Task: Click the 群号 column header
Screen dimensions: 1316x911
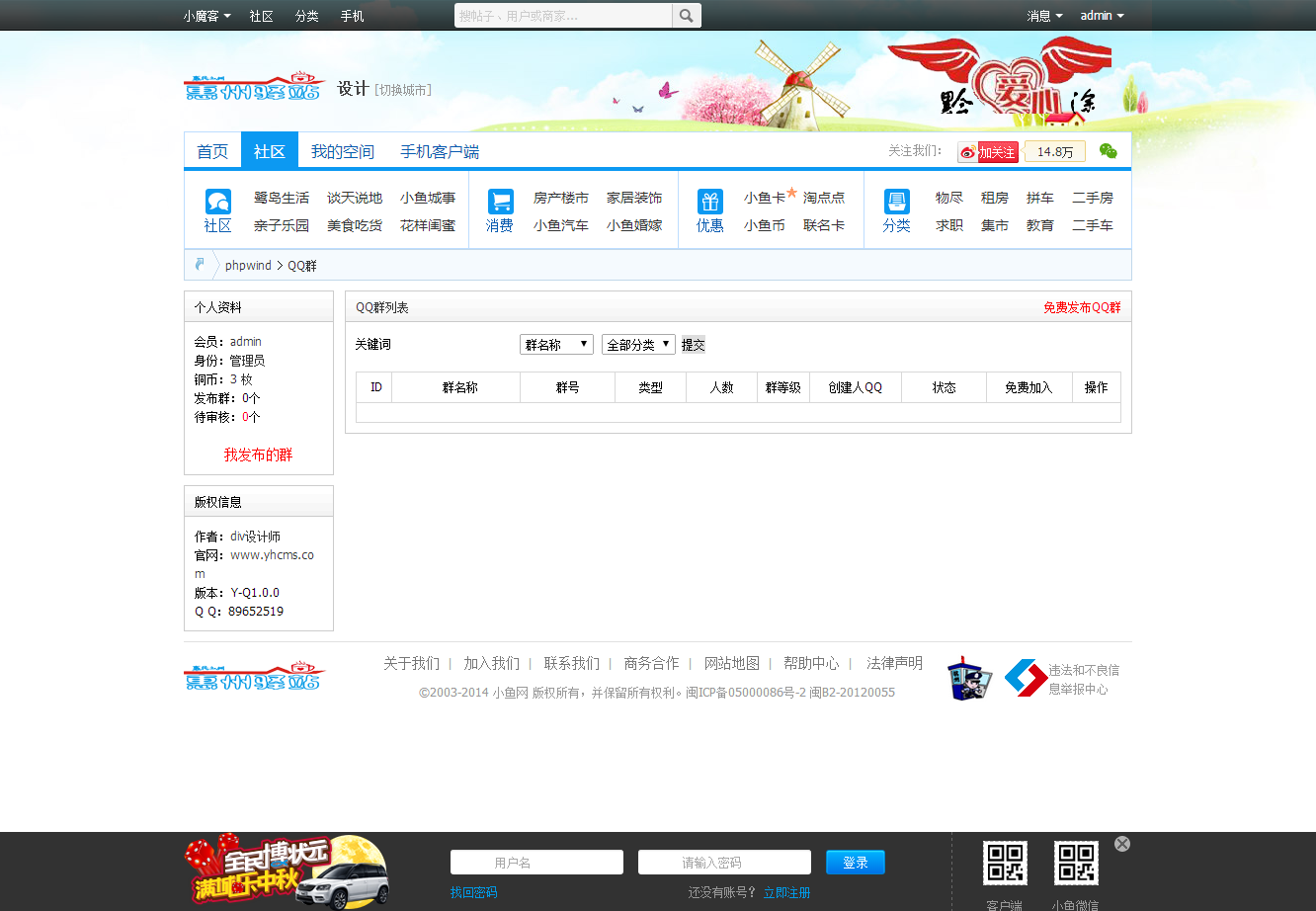Action: click(x=567, y=387)
